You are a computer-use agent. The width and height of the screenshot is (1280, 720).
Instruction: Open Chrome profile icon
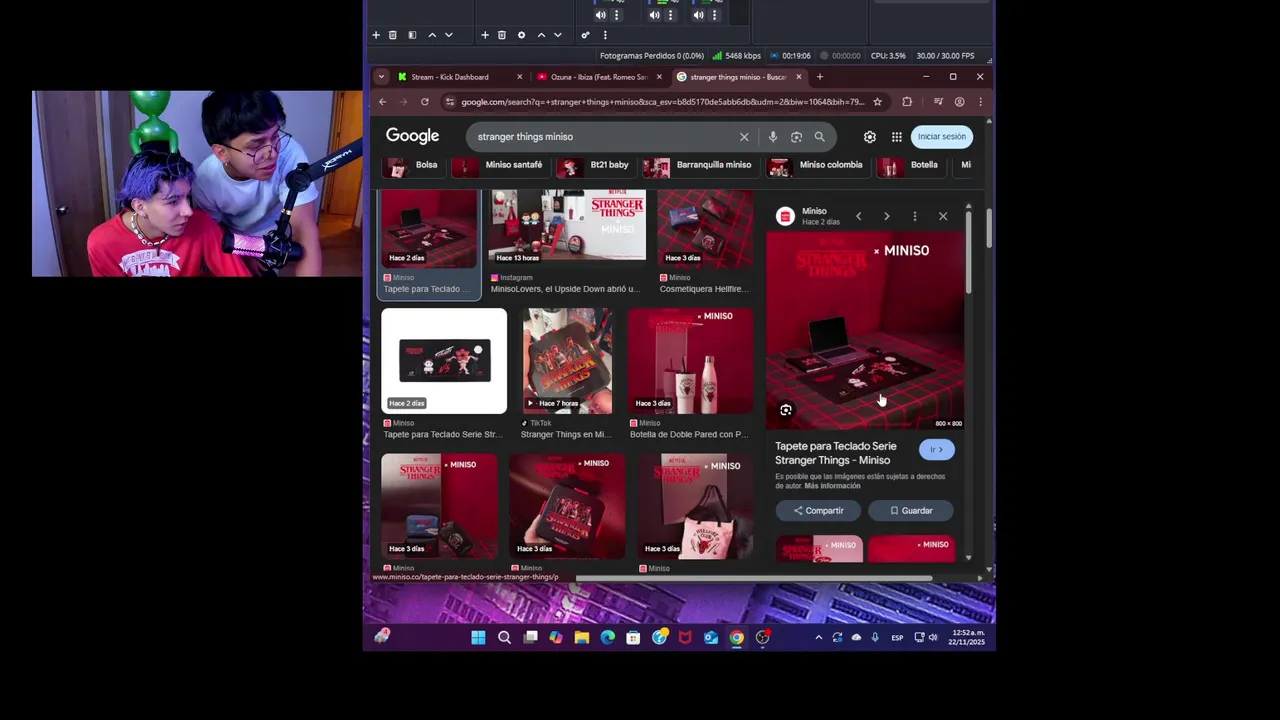960,102
